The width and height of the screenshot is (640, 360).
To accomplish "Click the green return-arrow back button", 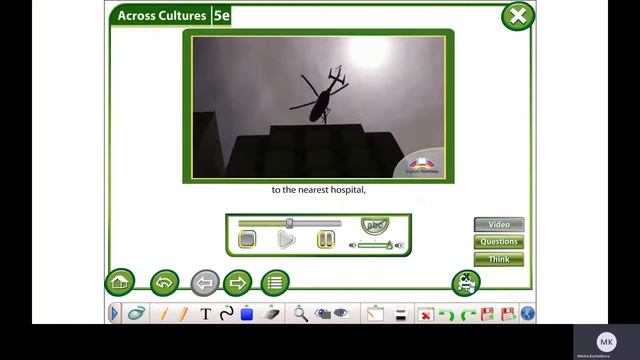I will click(x=164, y=282).
